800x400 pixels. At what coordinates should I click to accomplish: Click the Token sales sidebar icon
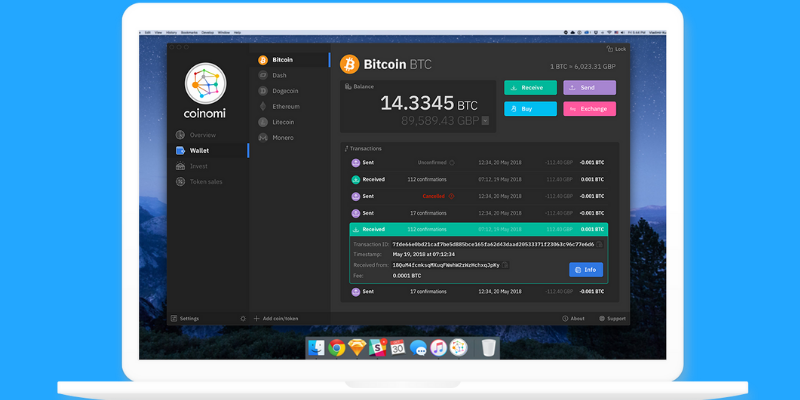[x=180, y=182]
